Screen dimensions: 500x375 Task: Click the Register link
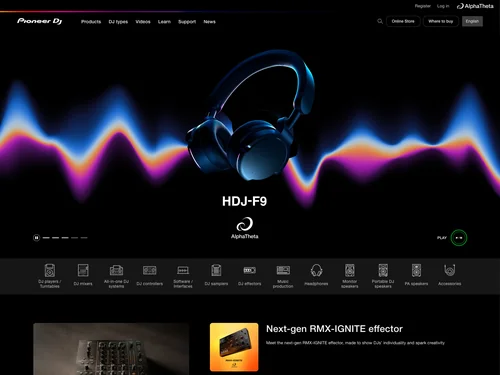coord(423,6)
